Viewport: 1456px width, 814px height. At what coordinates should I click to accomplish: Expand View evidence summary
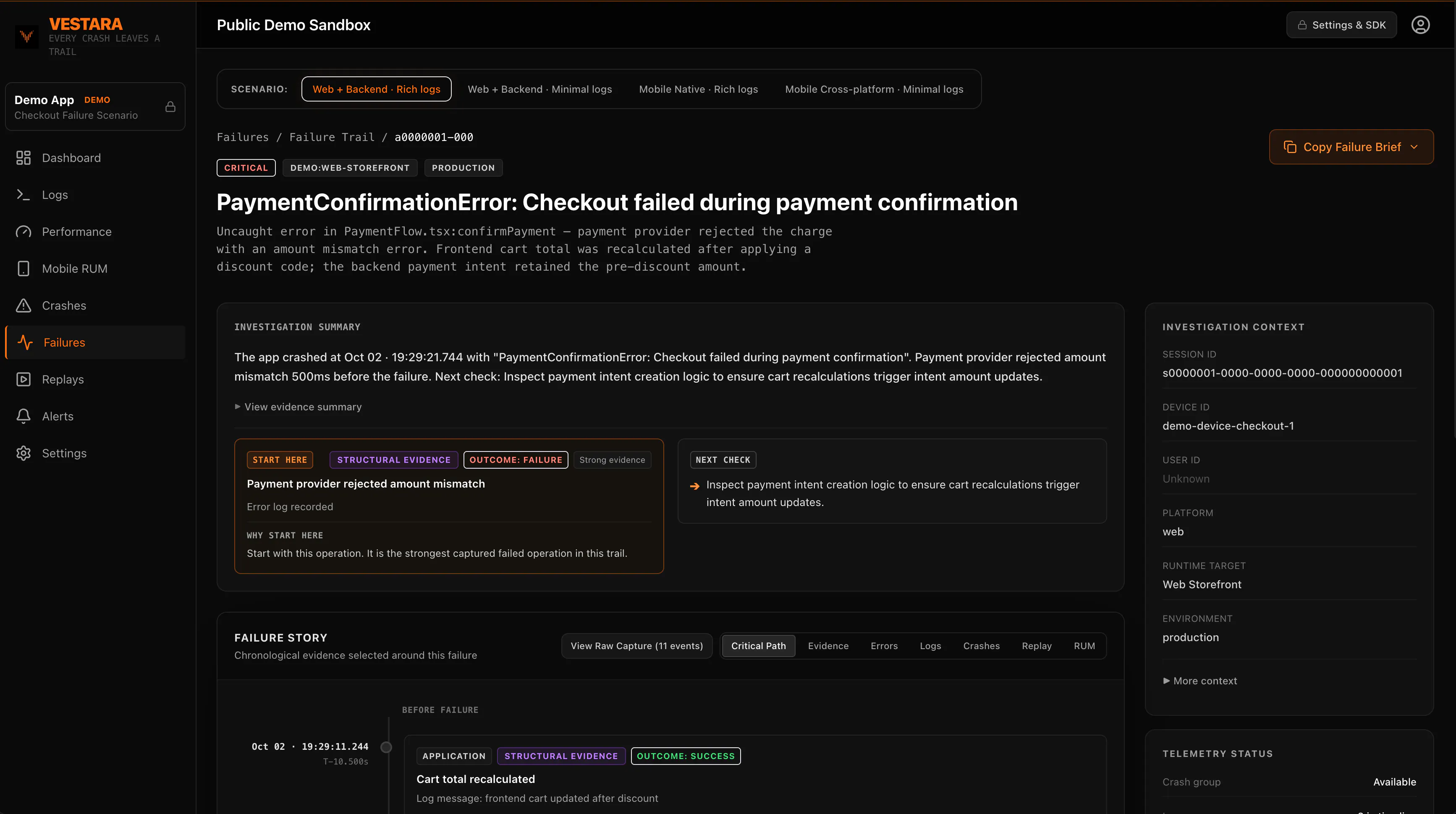click(298, 407)
